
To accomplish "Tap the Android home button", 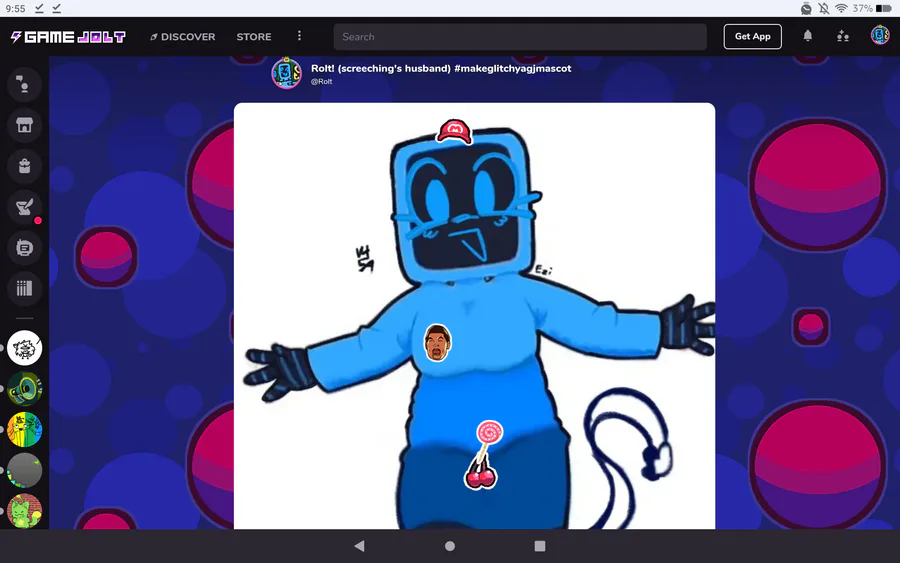I will [x=450, y=546].
